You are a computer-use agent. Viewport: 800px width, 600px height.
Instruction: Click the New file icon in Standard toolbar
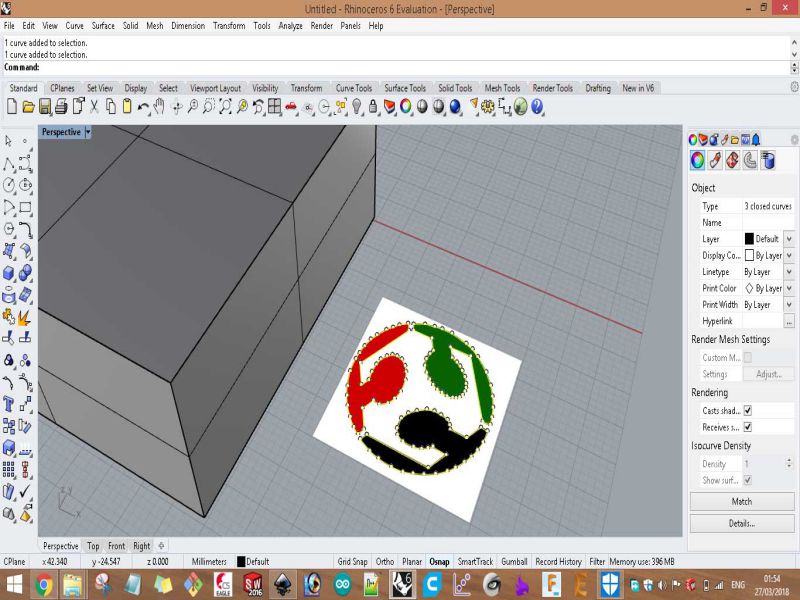coord(12,107)
